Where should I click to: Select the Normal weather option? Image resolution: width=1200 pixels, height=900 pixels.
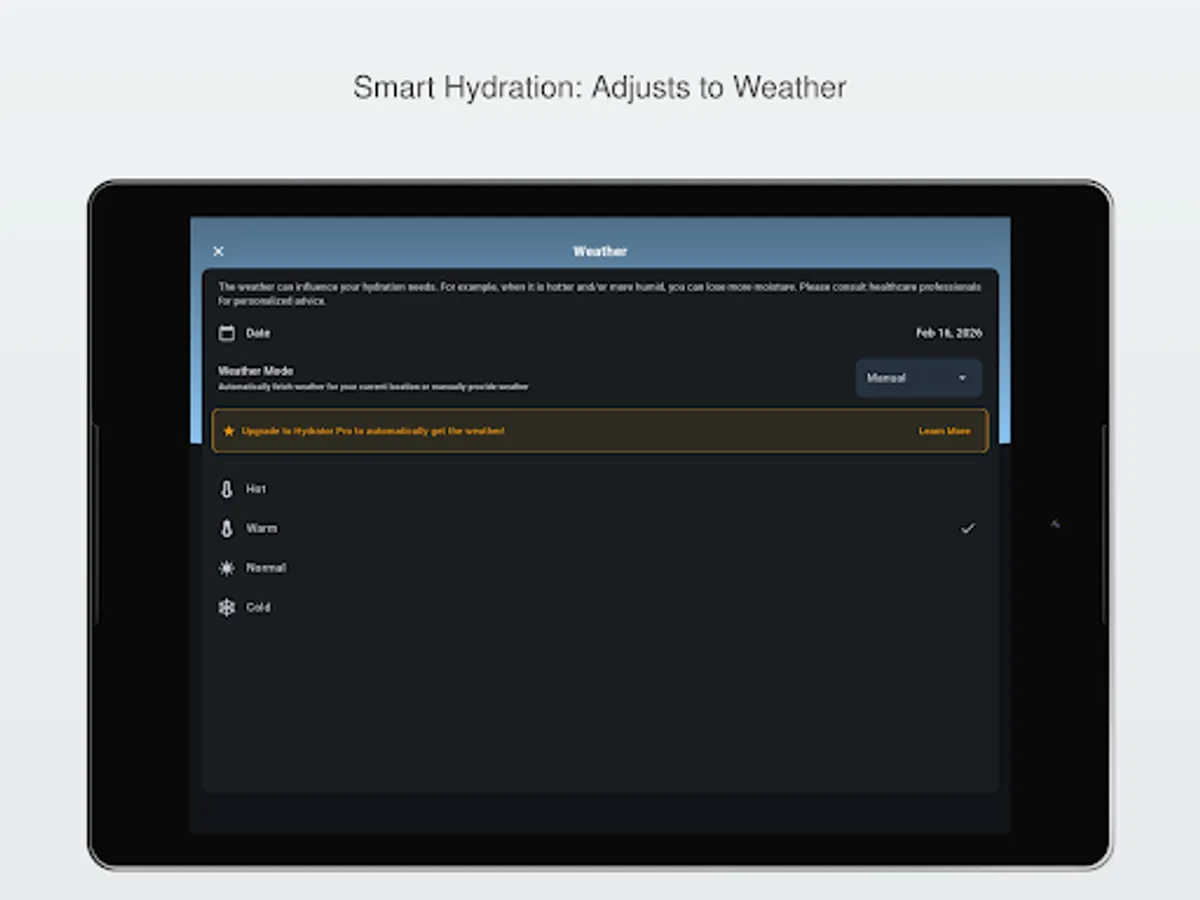coord(600,568)
